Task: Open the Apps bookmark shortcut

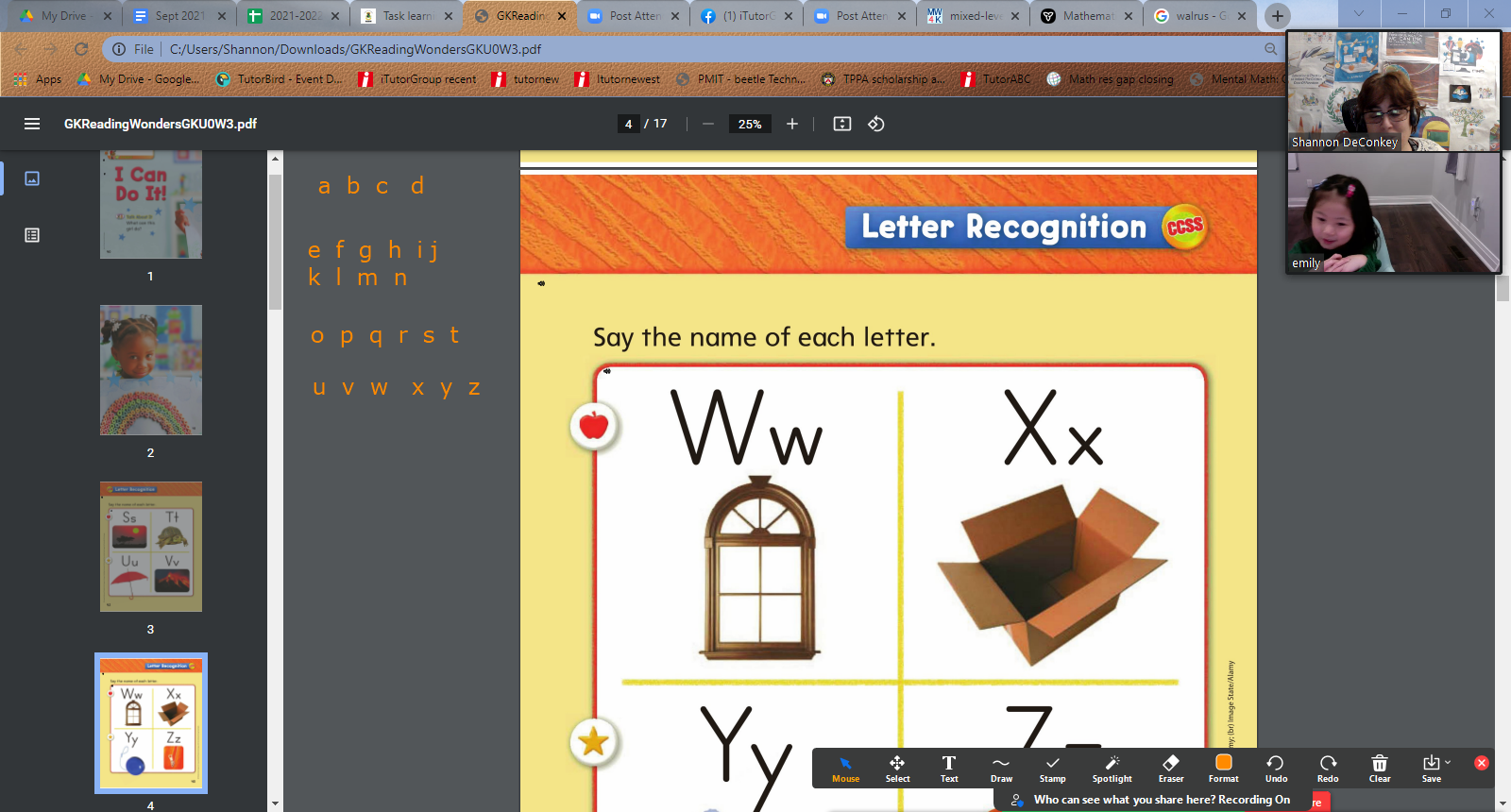Action: (x=38, y=79)
